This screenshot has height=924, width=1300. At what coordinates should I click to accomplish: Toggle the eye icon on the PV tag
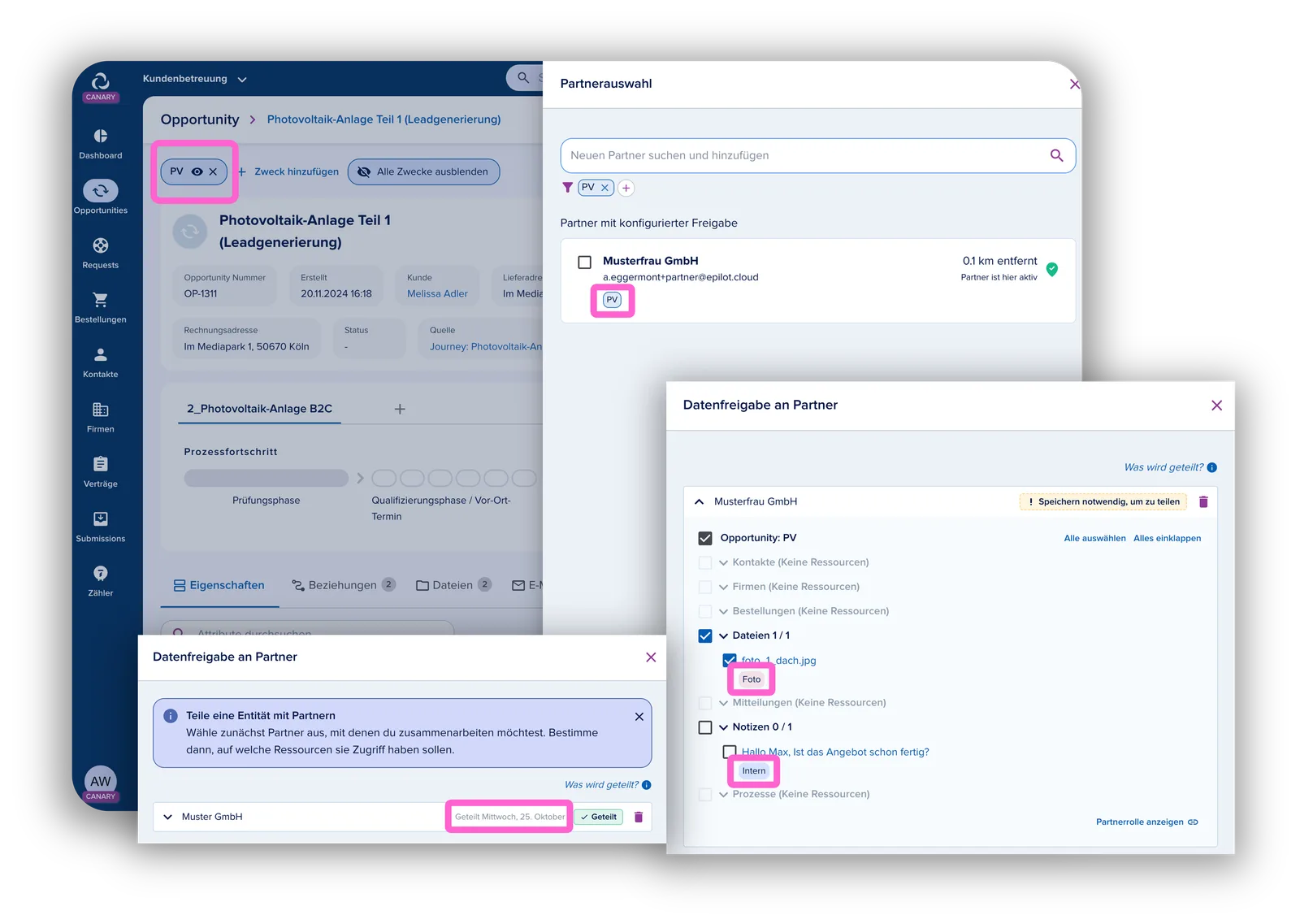(197, 171)
